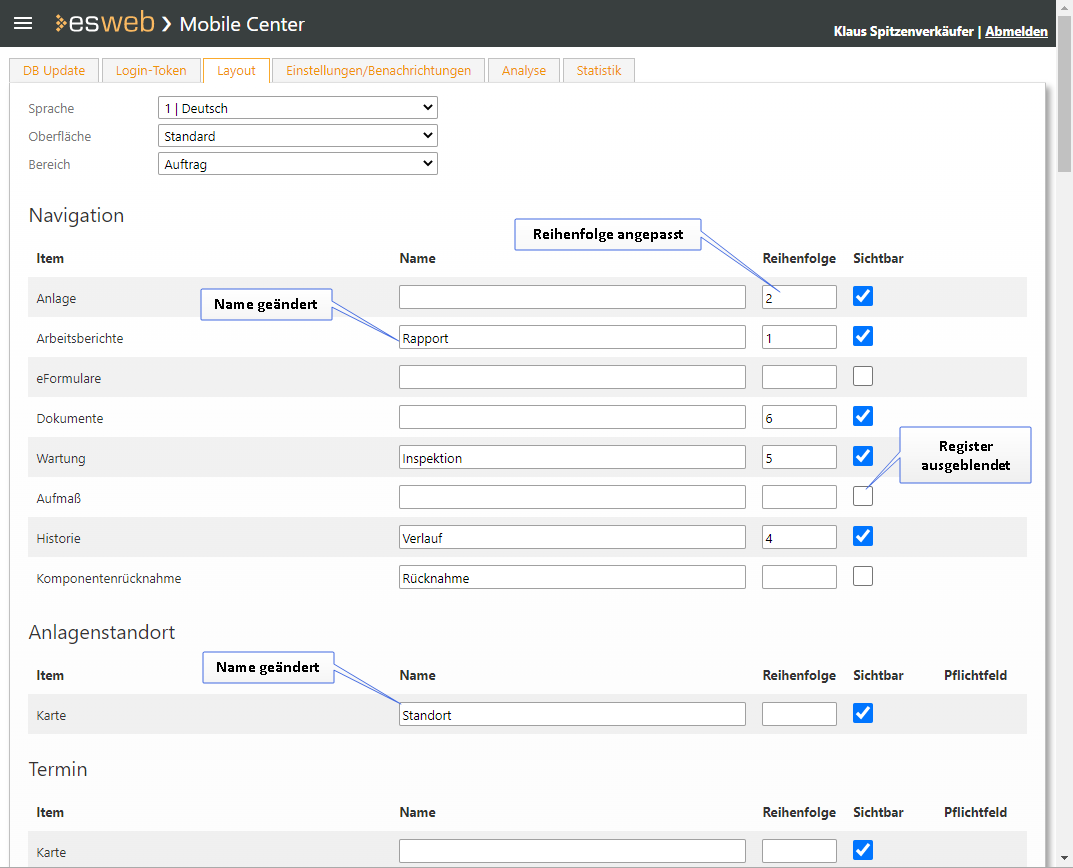Edit Reihenfolge value 4 for Historie
Viewport: 1073px width, 868px height.
pyautogui.click(x=799, y=537)
